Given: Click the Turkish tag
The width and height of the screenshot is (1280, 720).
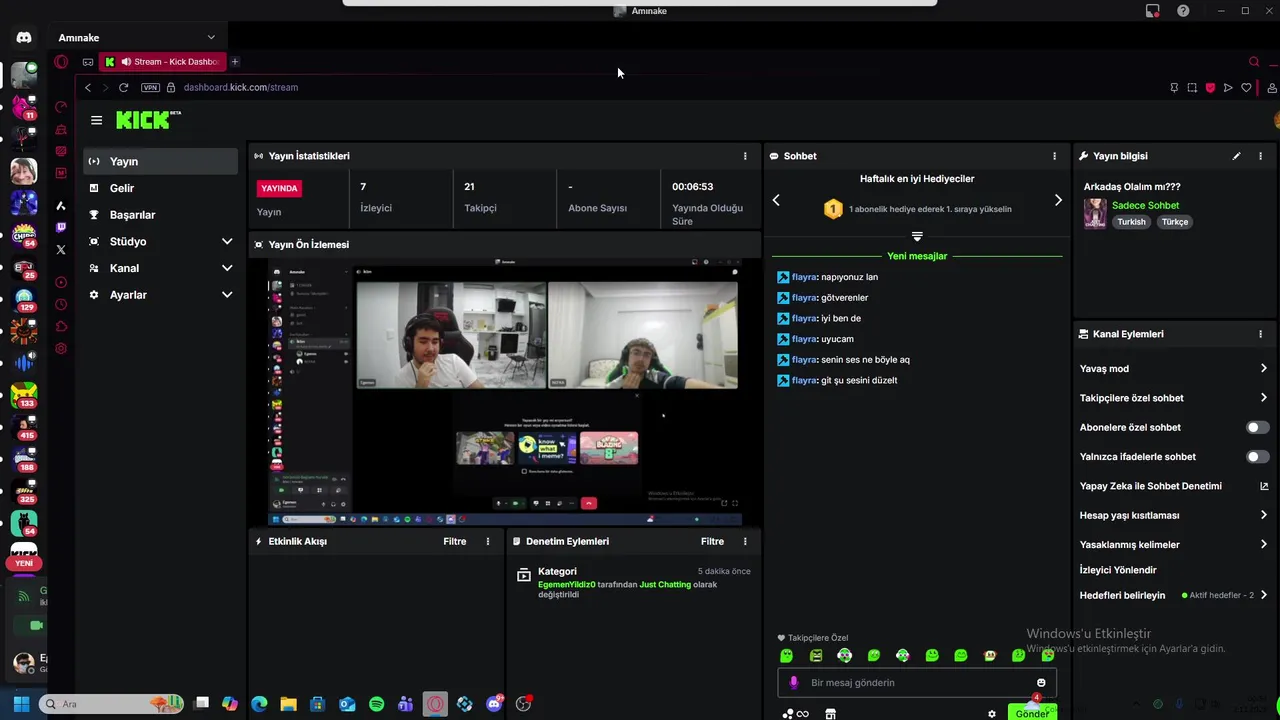Looking at the screenshot, I should coord(1131,222).
